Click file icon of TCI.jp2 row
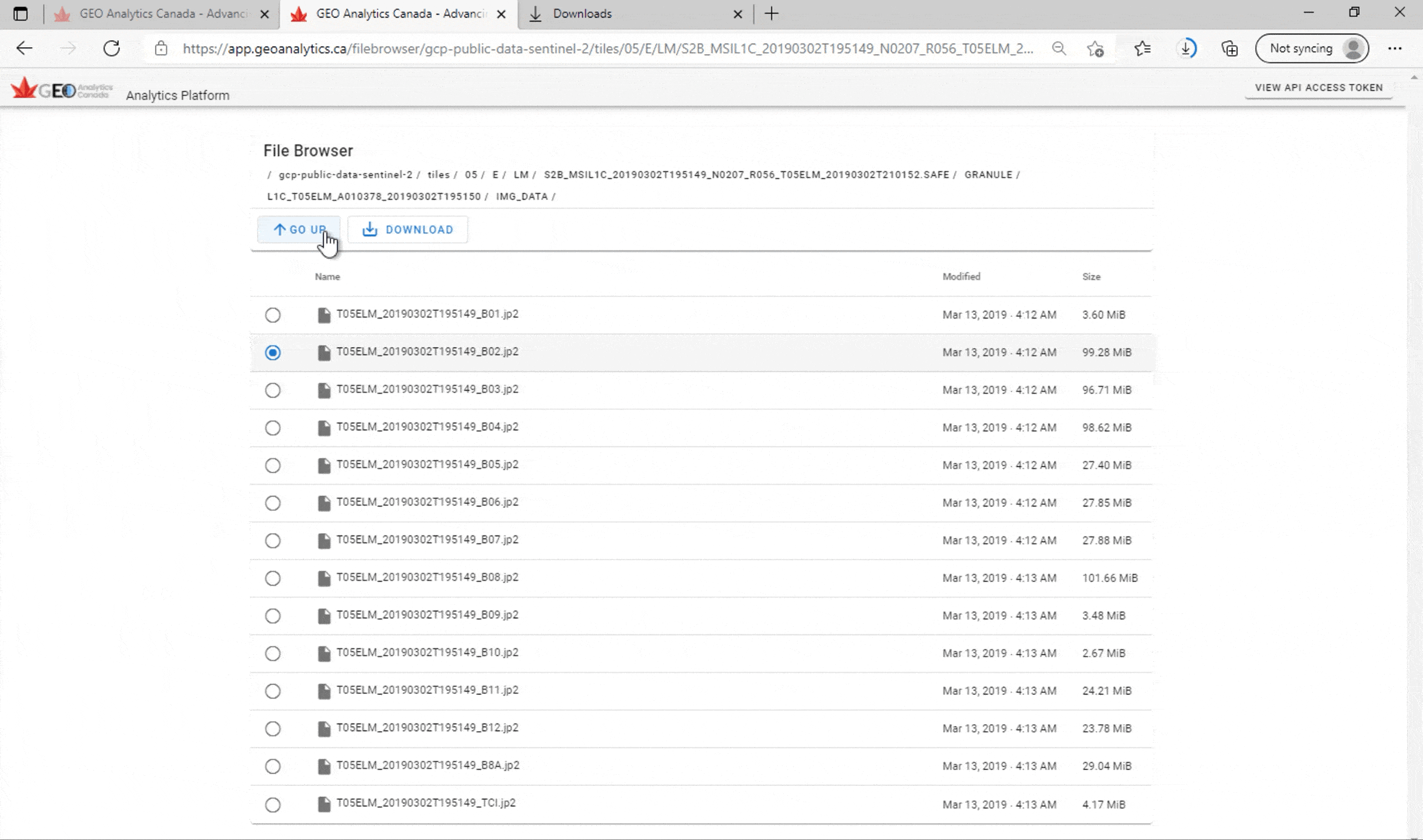Image resolution: width=1423 pixels, height=840 pixels. point(324,804)
